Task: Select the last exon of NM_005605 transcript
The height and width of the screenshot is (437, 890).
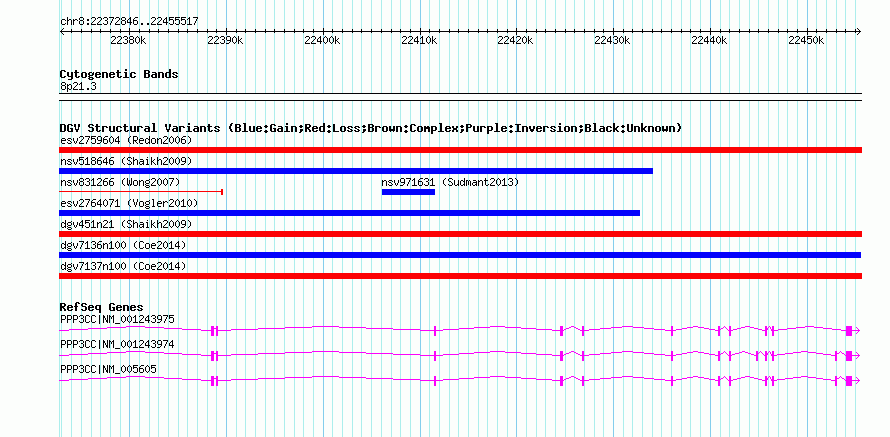Action: [x=849, y=381]
